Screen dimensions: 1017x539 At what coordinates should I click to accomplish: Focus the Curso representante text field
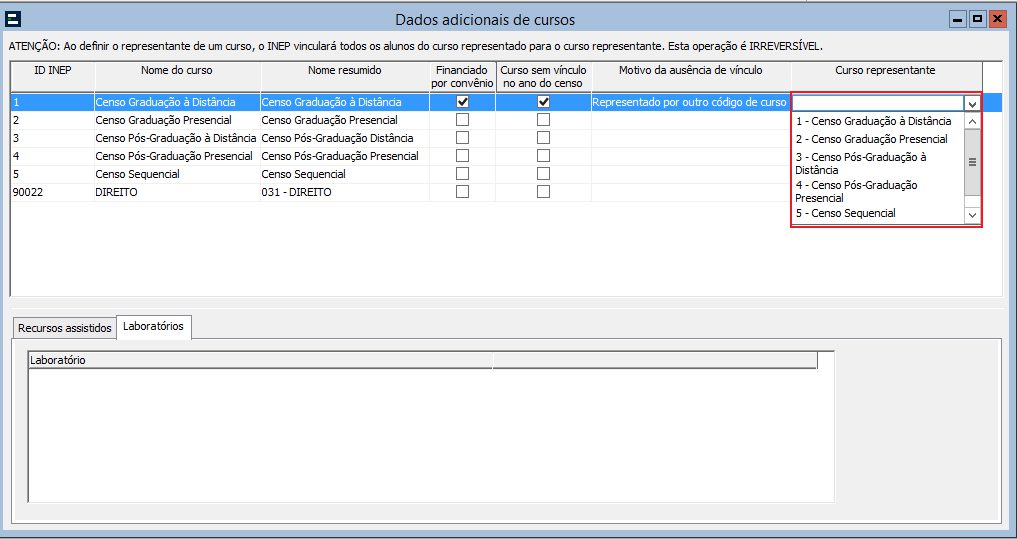[x=878, y=103]
